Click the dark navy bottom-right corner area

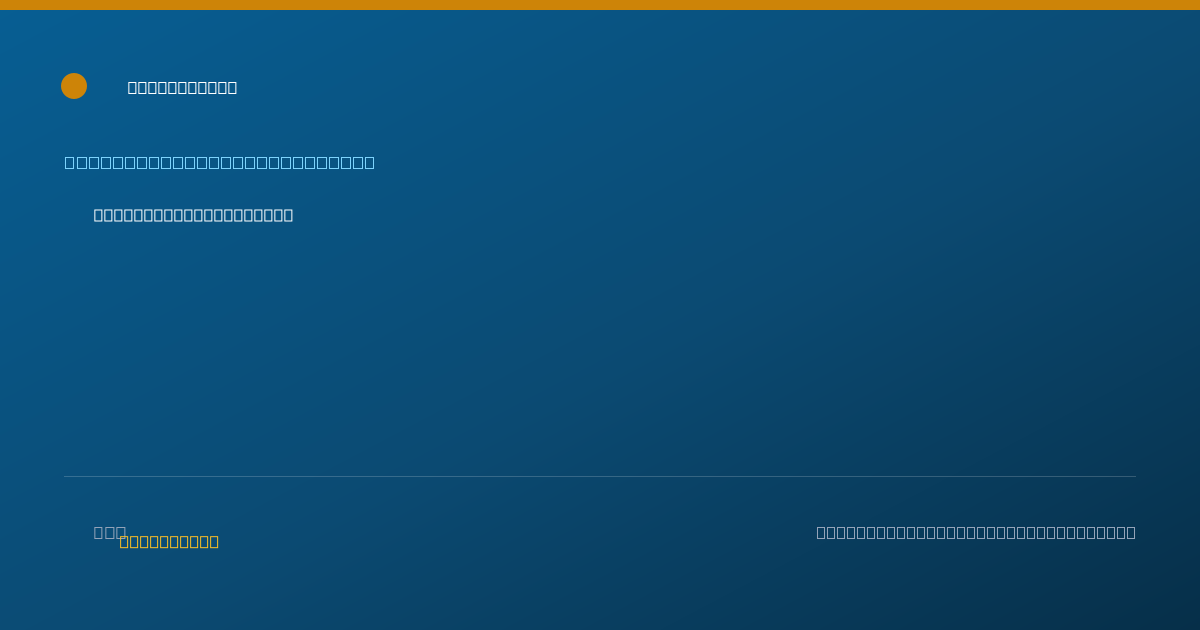1150,600
